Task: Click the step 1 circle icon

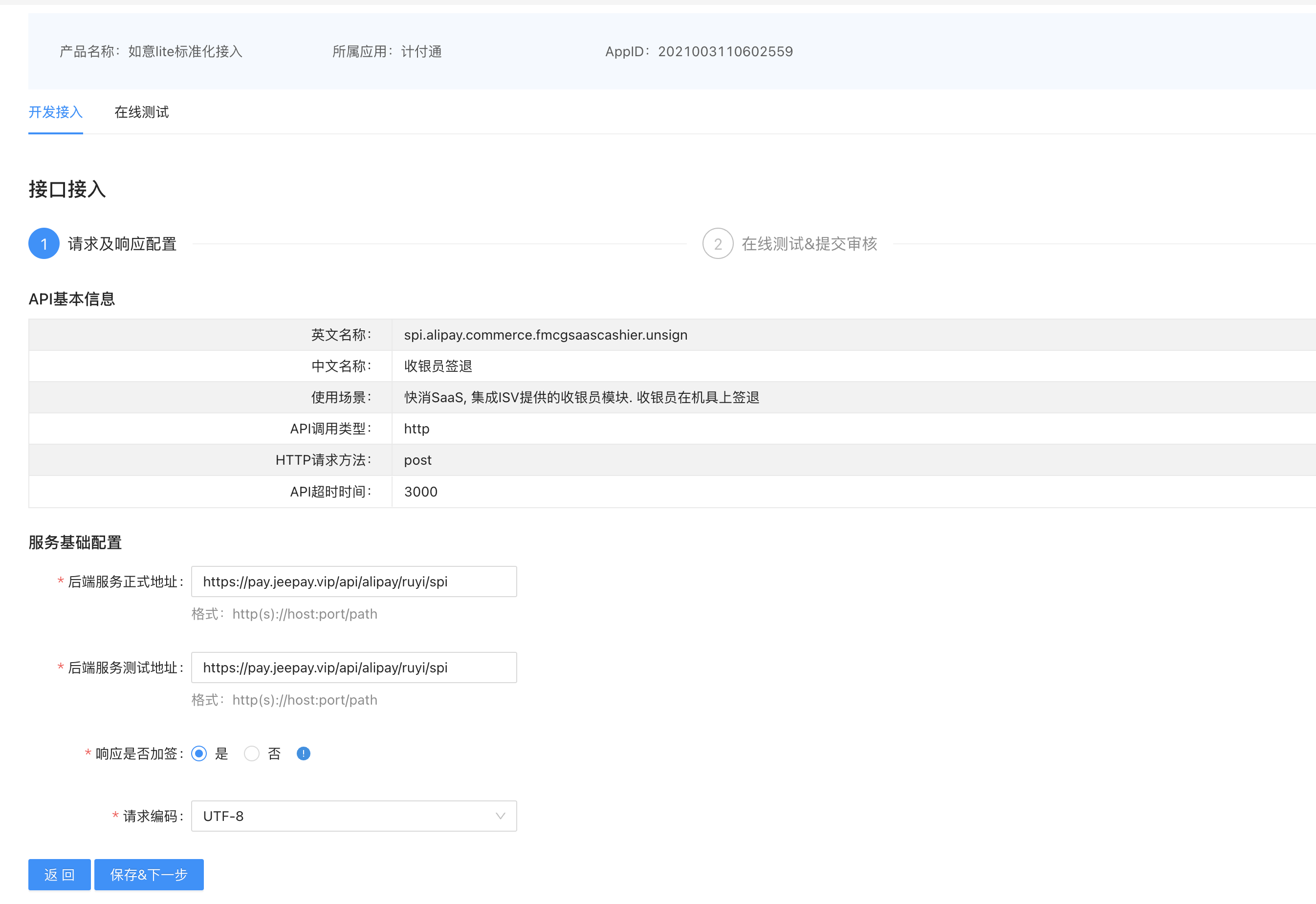Action: [44, 243]
